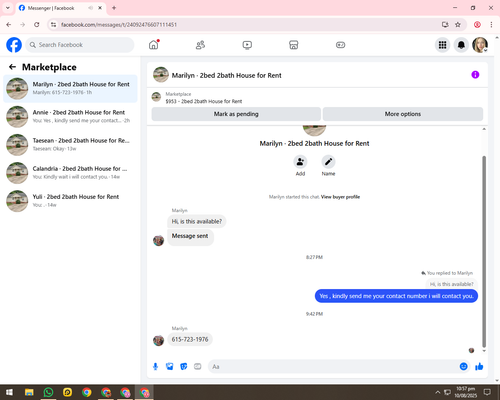Attach a file photo icon
Viewport: 500px width, 400px height.
click(170, 367)
